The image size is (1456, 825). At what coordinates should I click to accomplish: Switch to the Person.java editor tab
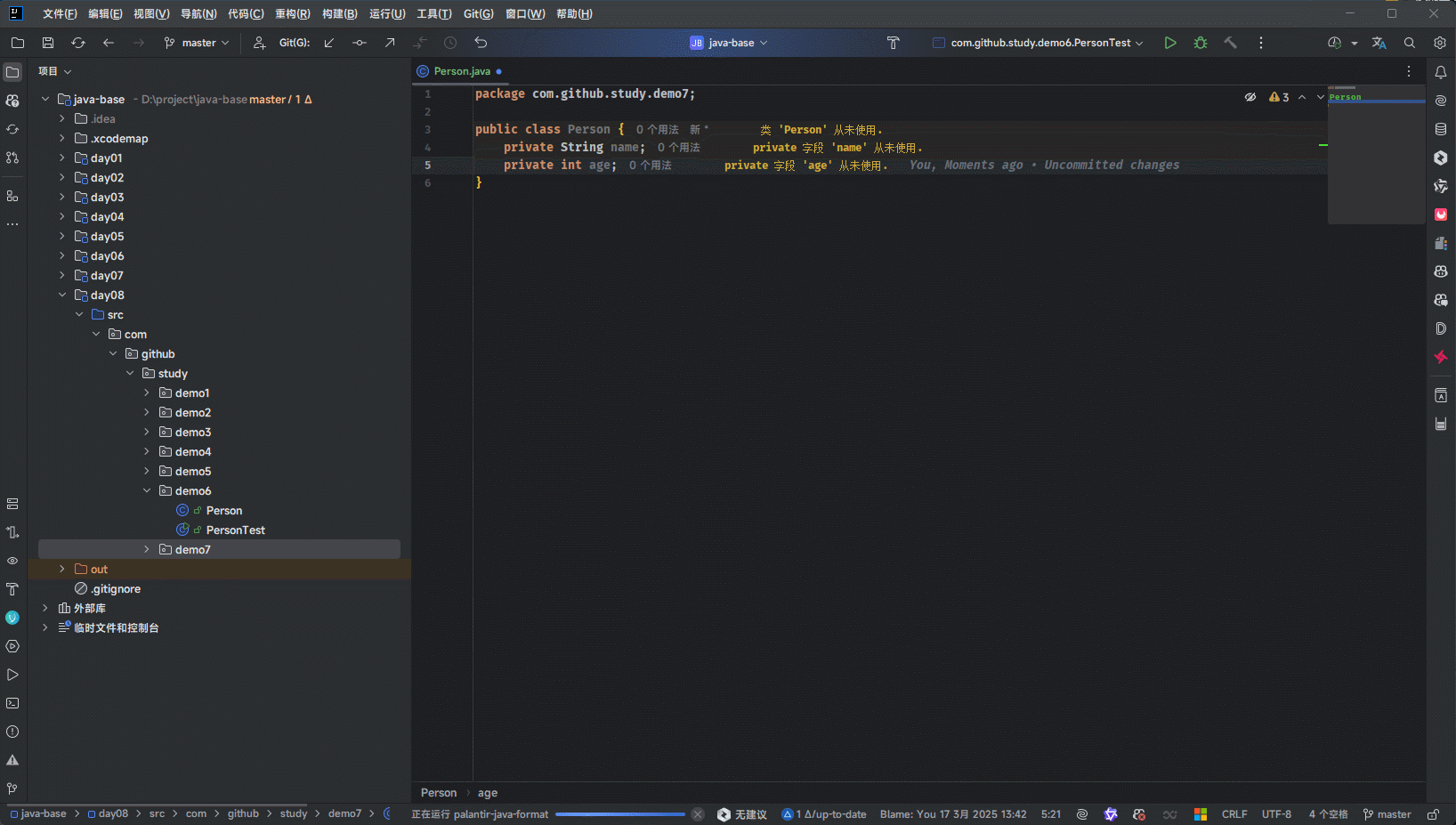(461, 71)
